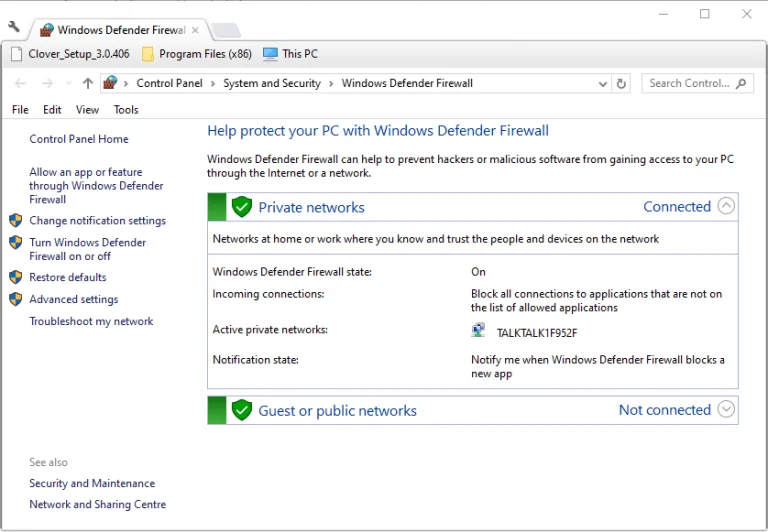Click the search magnifier icon

coord(742,84)
